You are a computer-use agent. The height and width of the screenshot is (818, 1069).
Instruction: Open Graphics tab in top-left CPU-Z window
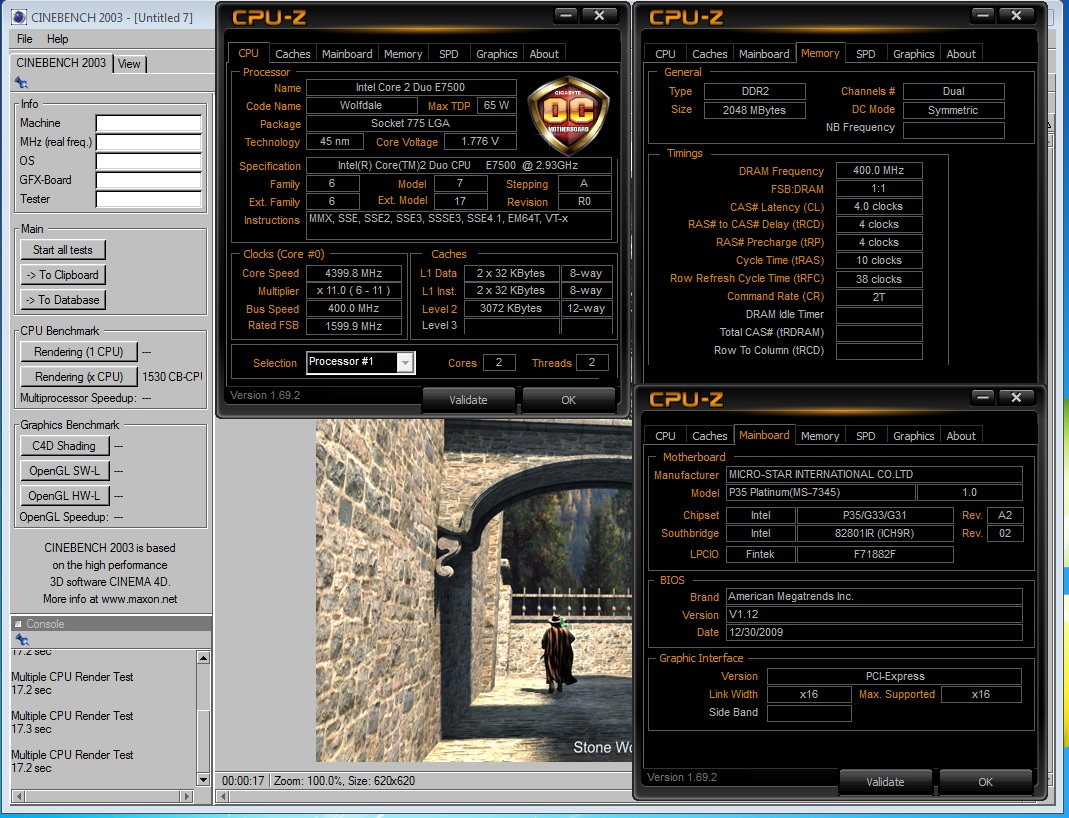point(496,54)
